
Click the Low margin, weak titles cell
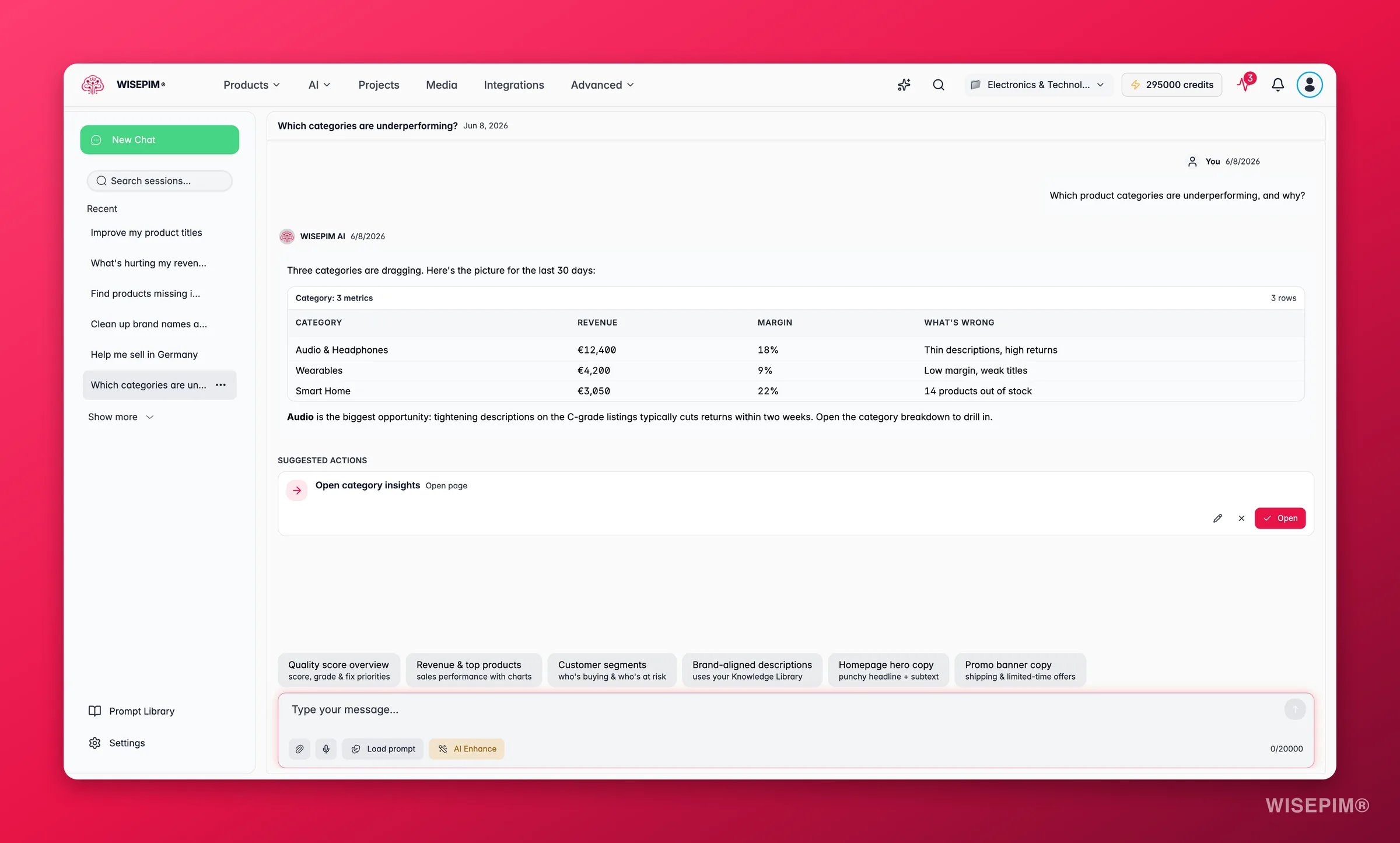tap(975, 370)
